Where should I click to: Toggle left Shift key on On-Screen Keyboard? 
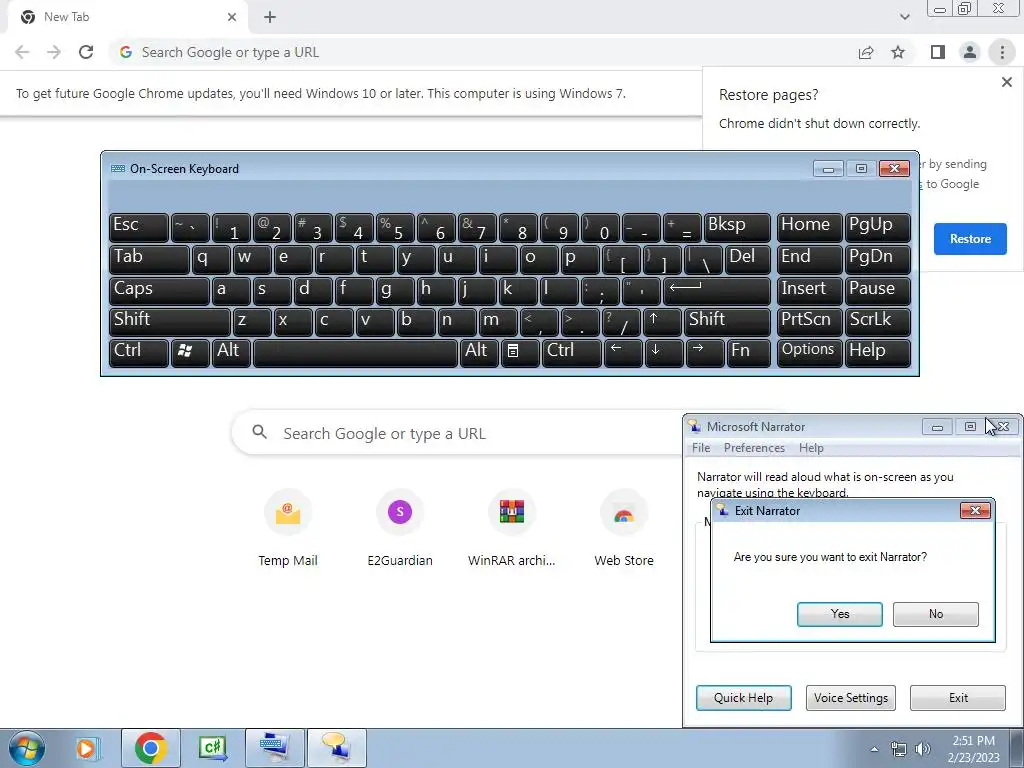point(170,321)
